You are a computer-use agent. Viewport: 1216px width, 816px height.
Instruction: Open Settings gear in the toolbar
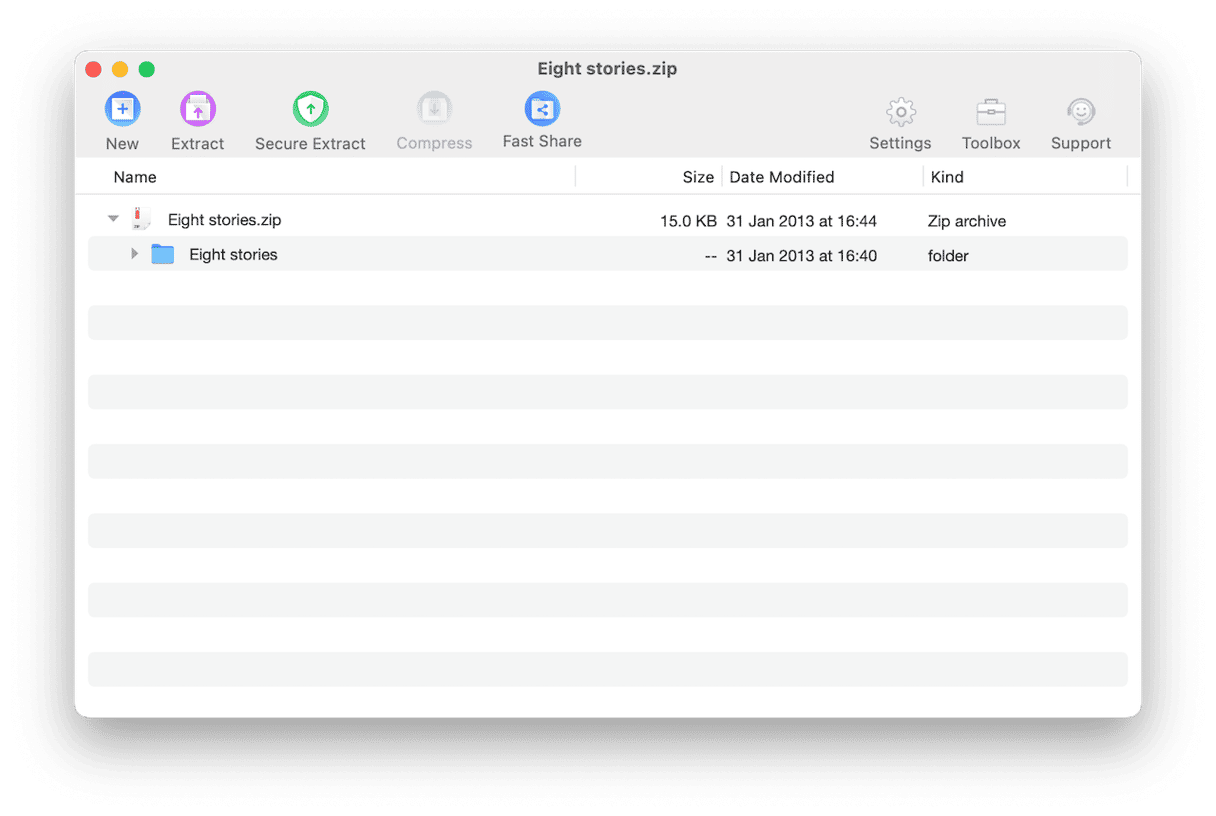(x=901, y=112)
